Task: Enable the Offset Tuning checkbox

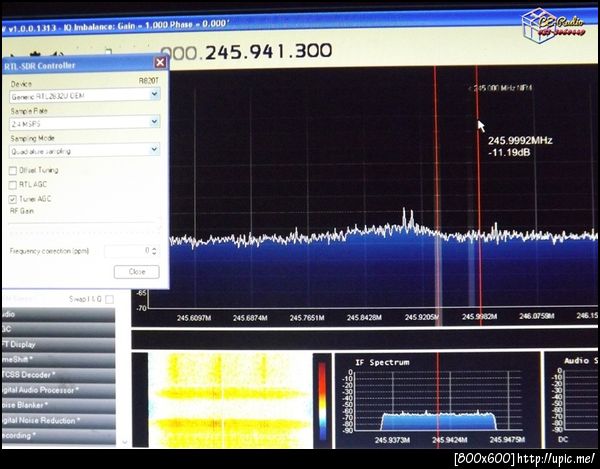Action: pyautogui.click(x=13, y=171)
